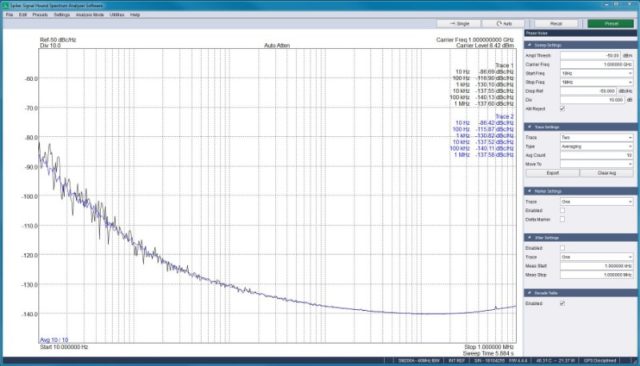Disable the Decade Table Enabled checkbox
Viewport: 640px width, 366px height.
click(x=562, y=304)
